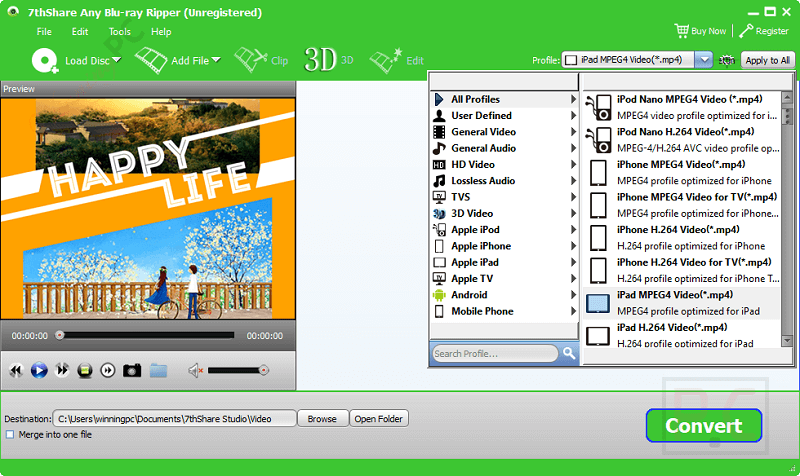Choose iPhone H.264 Video for TV profile icon
Image resolution: width=800 pixels, height=476 pixels.
coord(598,270)
